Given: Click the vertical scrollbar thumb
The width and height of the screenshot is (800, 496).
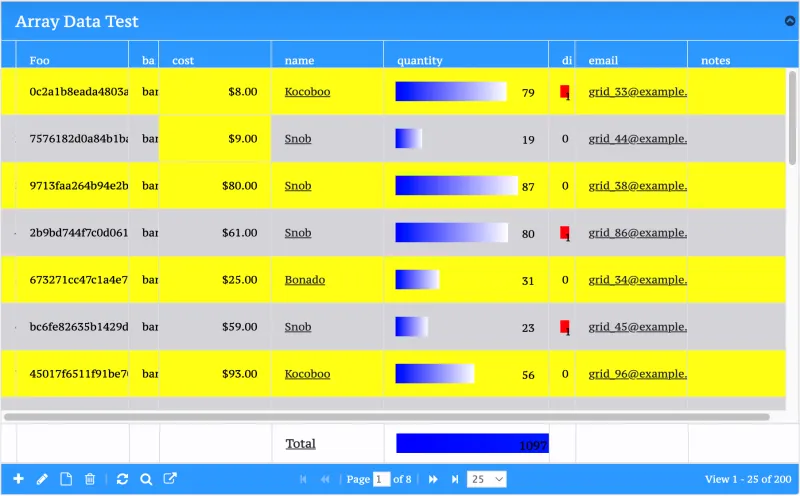Looking at the screenshot, I should point(792,118).
